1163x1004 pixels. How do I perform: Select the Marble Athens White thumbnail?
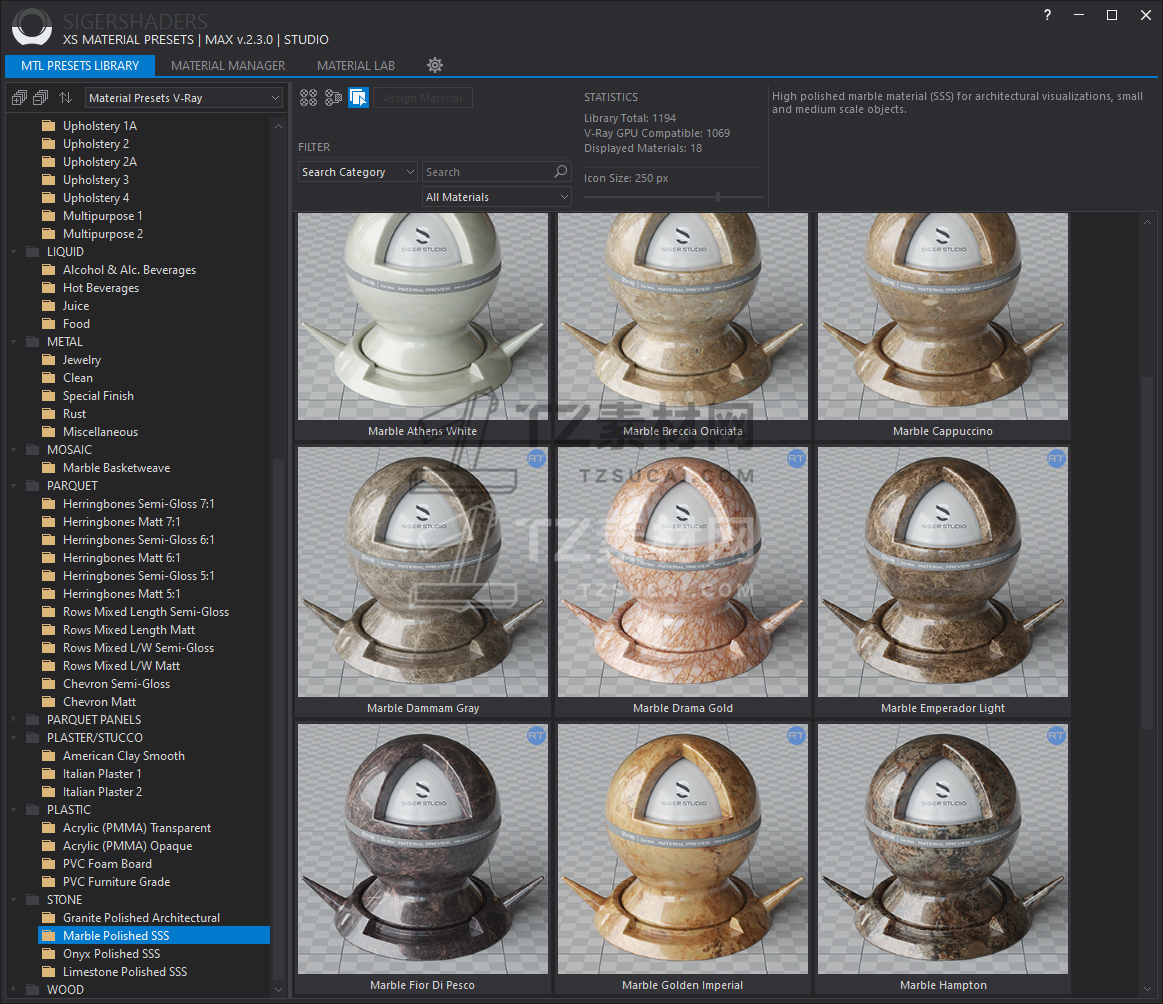point(423,317)
